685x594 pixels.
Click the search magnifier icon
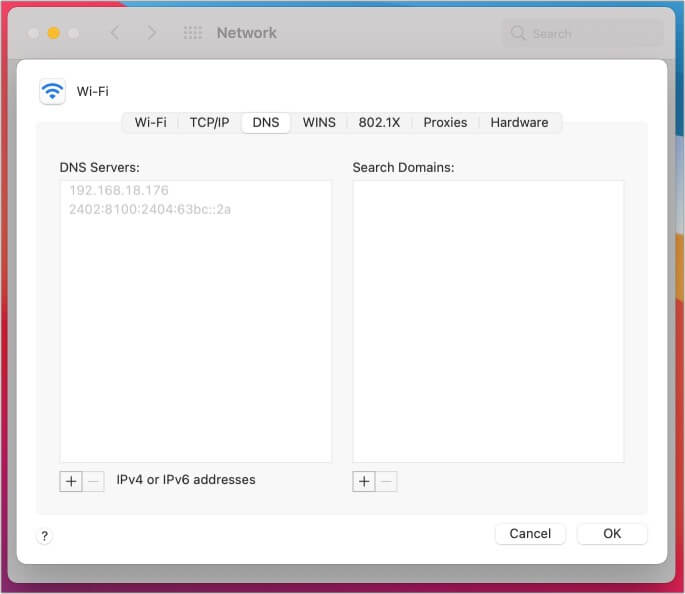(518, 33)
